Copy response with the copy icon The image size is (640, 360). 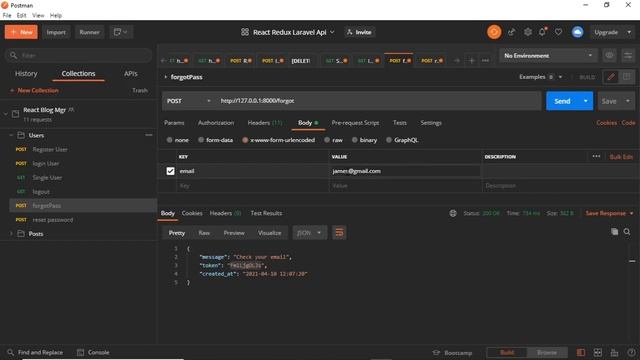614,232
